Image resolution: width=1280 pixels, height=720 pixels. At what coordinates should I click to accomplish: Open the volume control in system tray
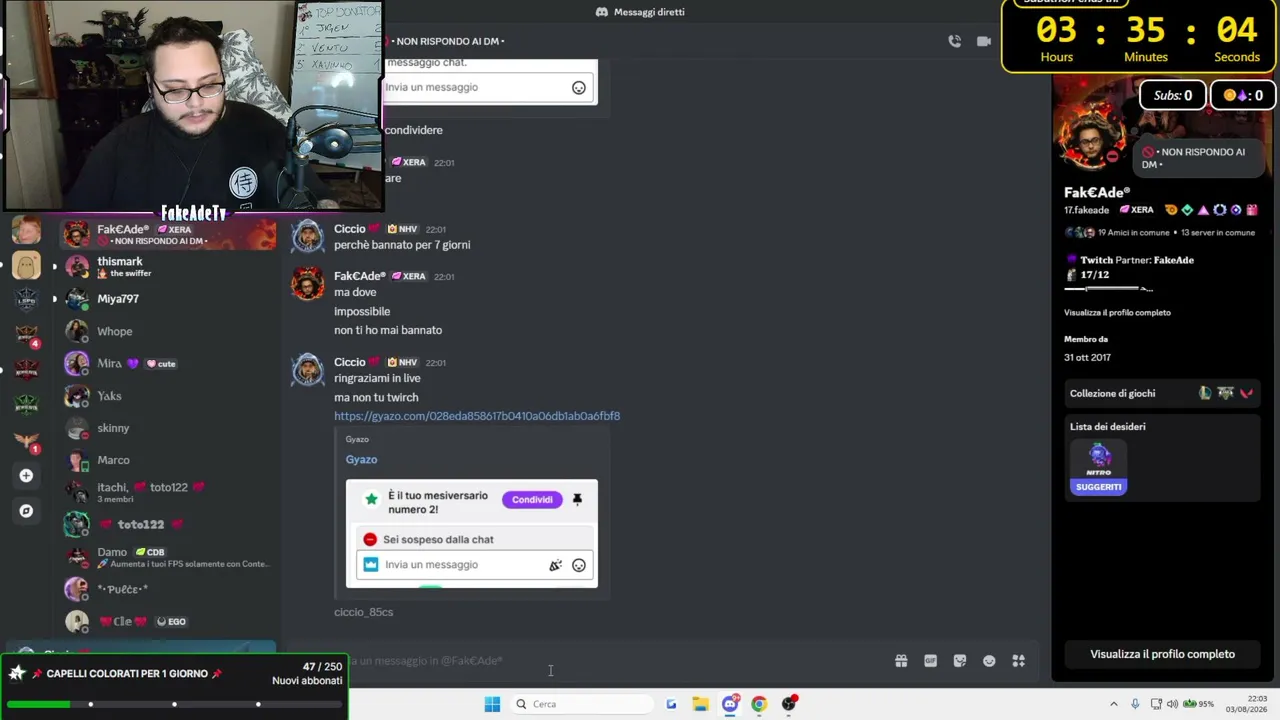1173,704
